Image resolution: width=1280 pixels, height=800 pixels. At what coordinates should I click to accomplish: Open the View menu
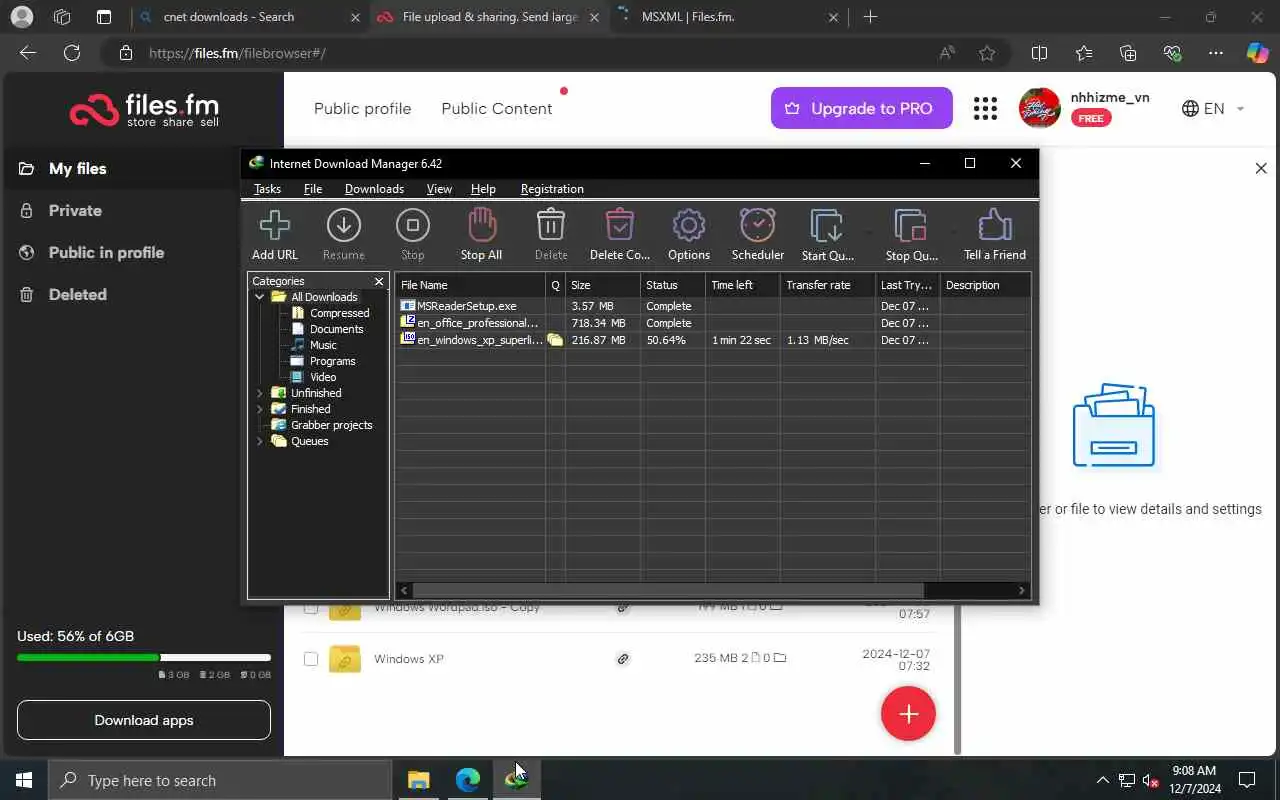[x=439, y=189]
